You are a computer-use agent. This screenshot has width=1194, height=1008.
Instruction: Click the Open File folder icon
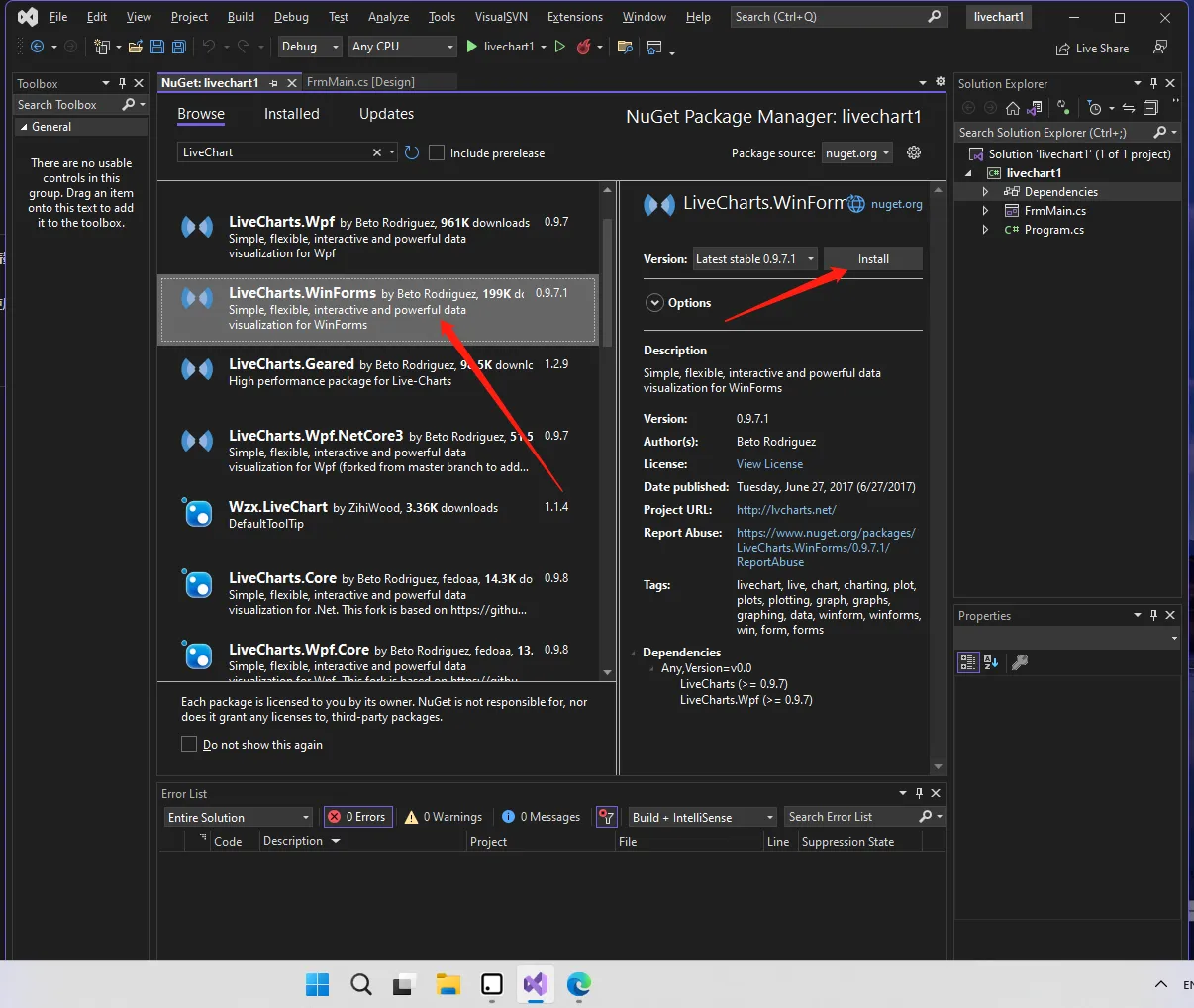pyautogui.click(x=136, y=47)
